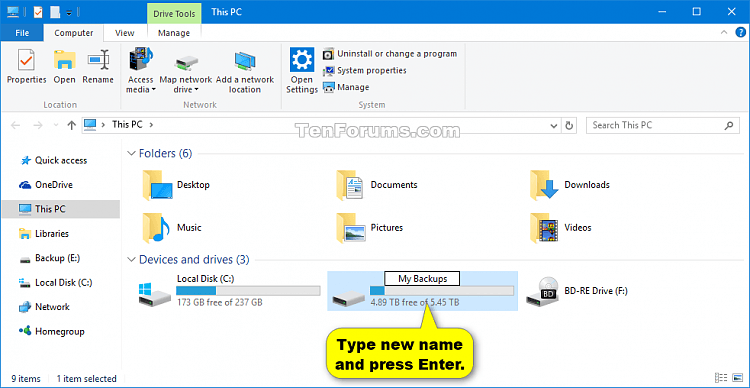Switch to the Computer ribbon tab
This screenshot has width=750, height=388.
pyautogui.click(x=74, y=33)
